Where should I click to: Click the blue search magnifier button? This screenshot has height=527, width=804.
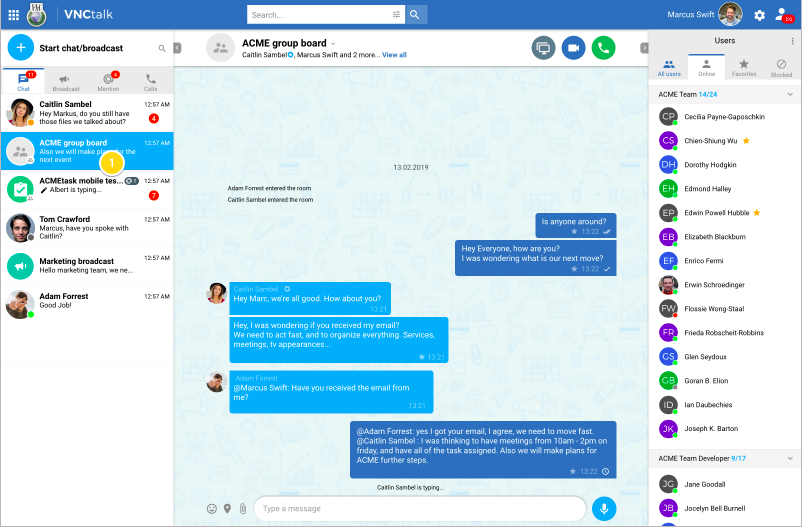click(415, 15)
